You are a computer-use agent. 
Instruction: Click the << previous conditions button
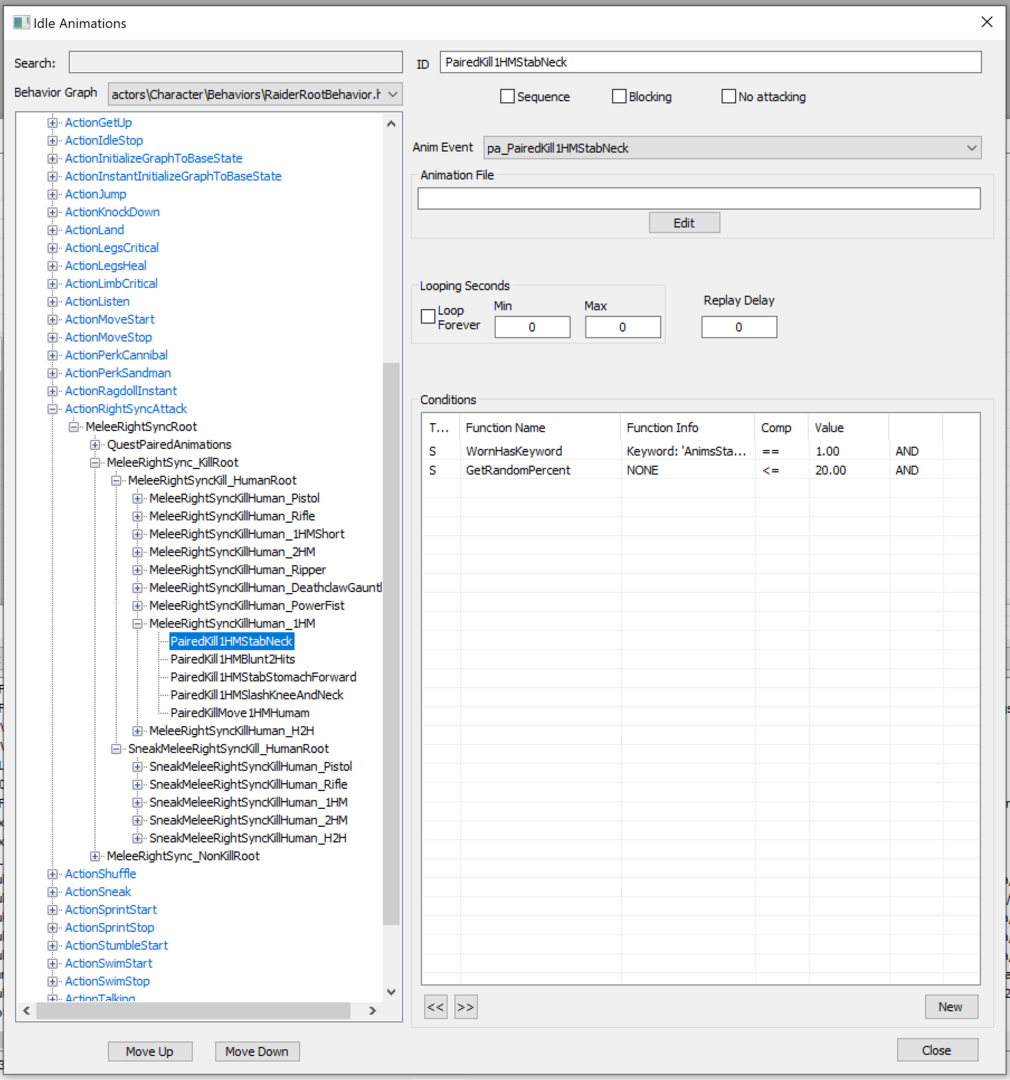[x=435, y=1007]
